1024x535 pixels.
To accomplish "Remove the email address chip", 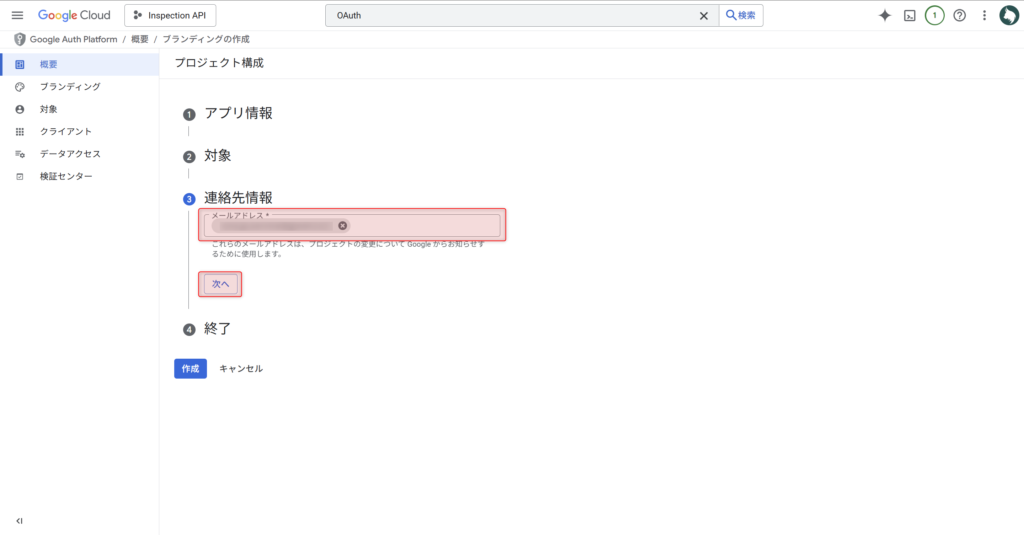I will pos(343,226).
